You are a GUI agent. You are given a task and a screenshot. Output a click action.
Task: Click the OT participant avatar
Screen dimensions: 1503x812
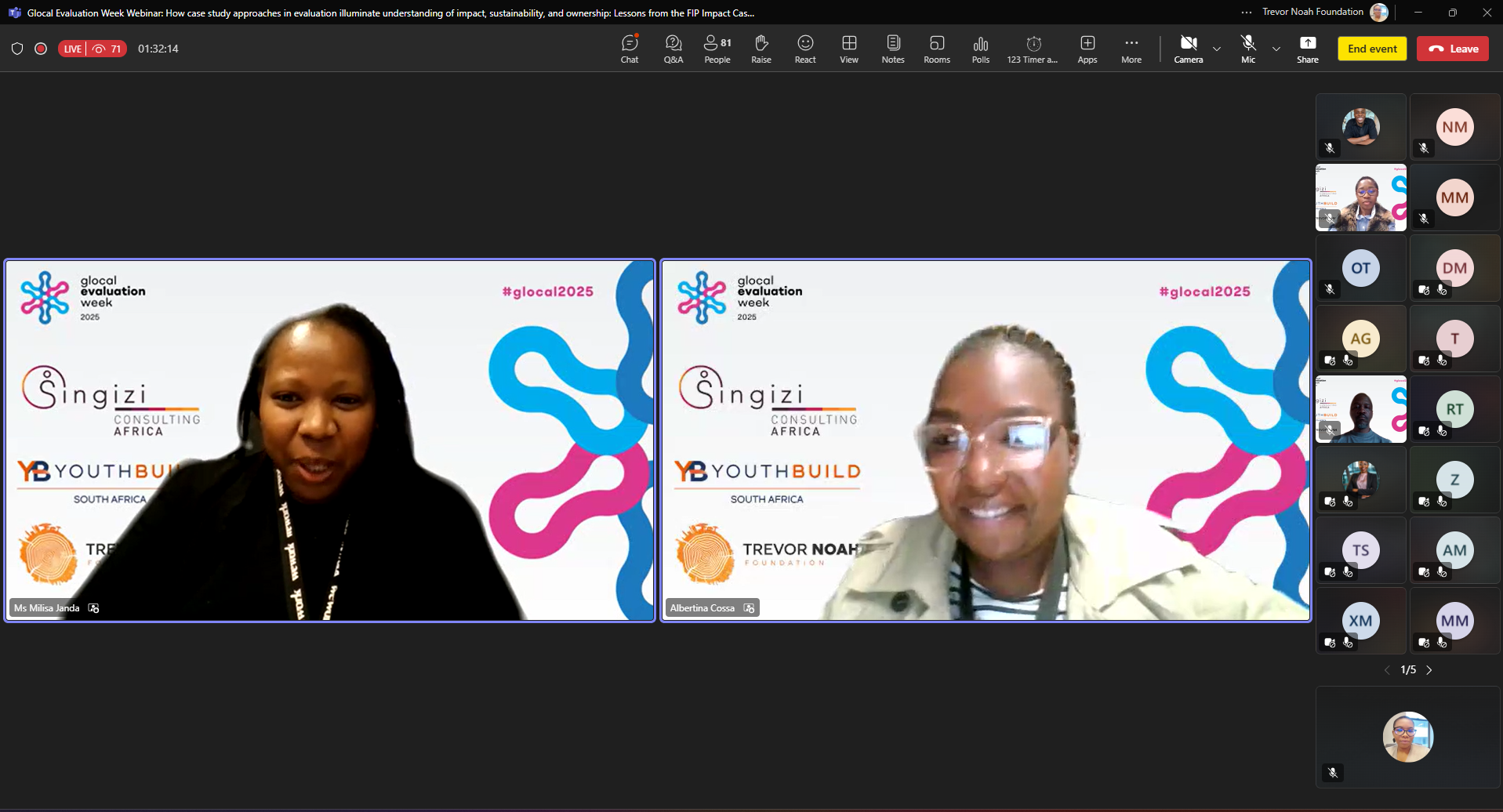[1361, 268]
